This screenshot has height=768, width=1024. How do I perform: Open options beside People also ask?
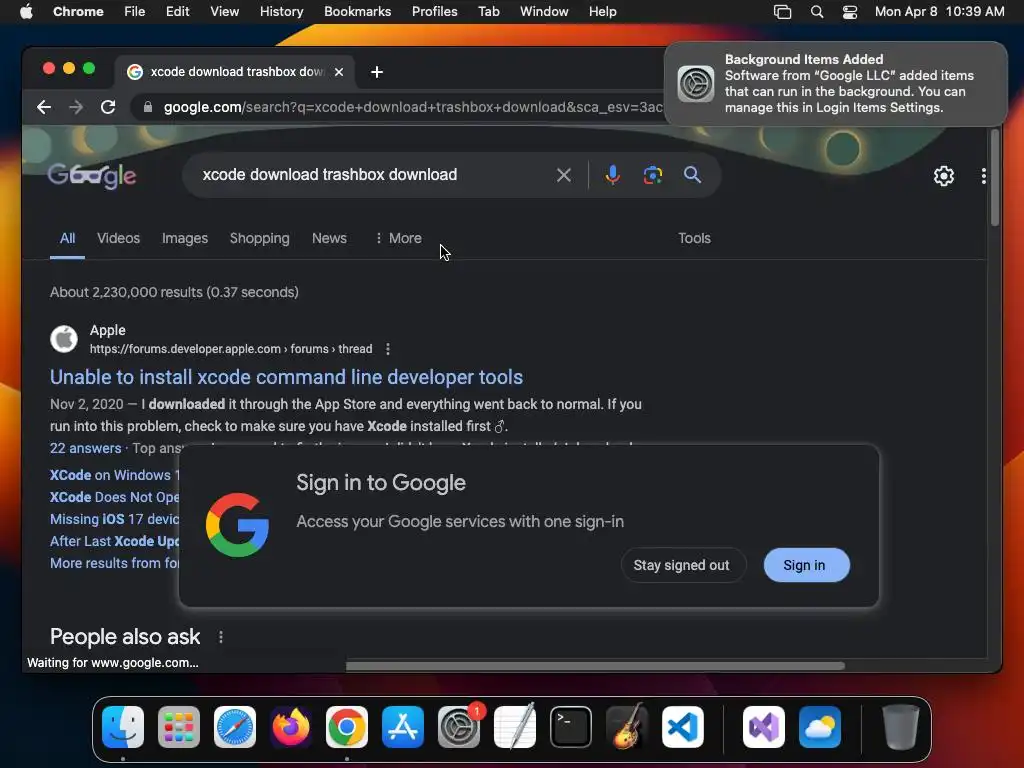(x=221, y=637)
